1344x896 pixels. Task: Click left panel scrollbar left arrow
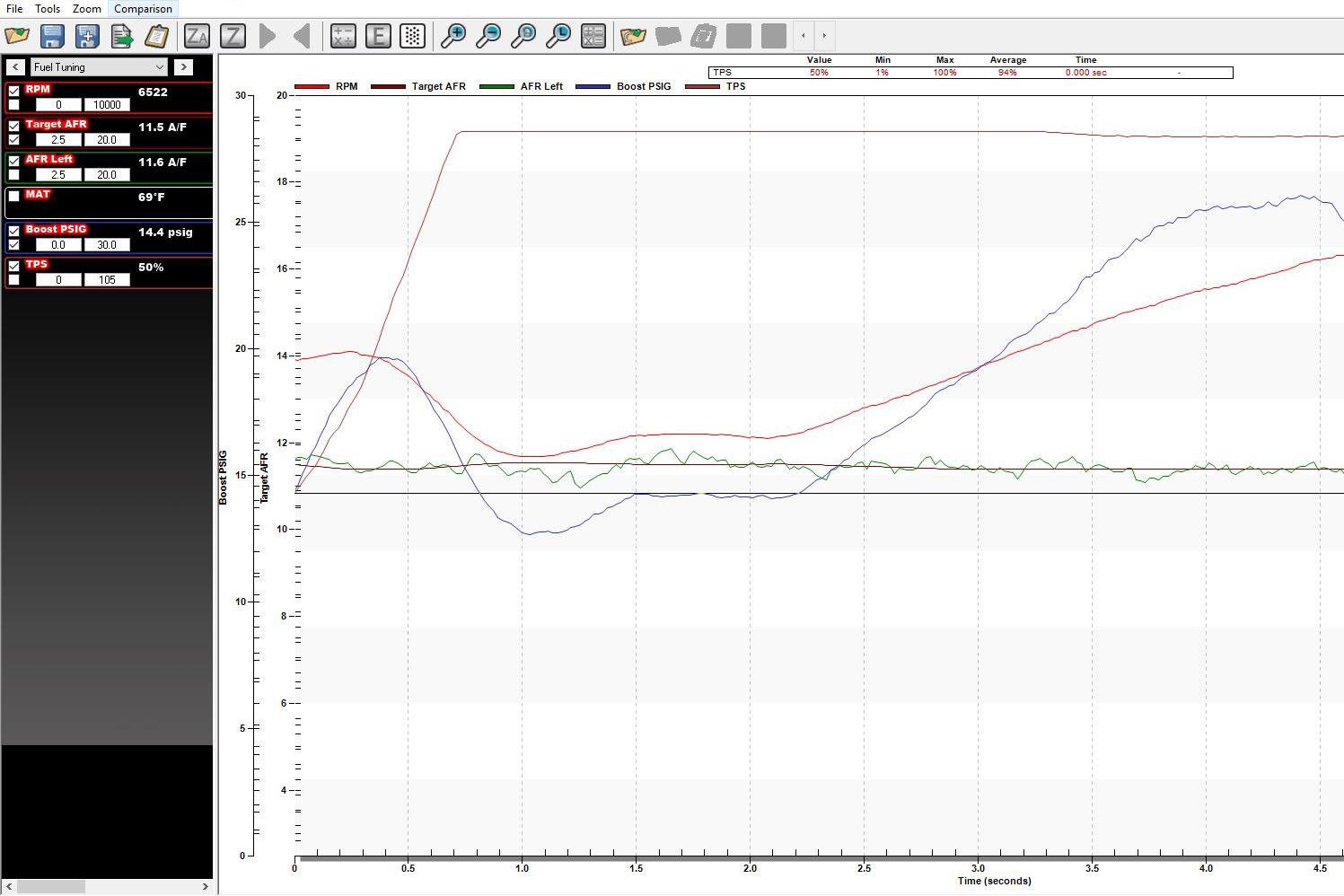(x=9, y=887)
